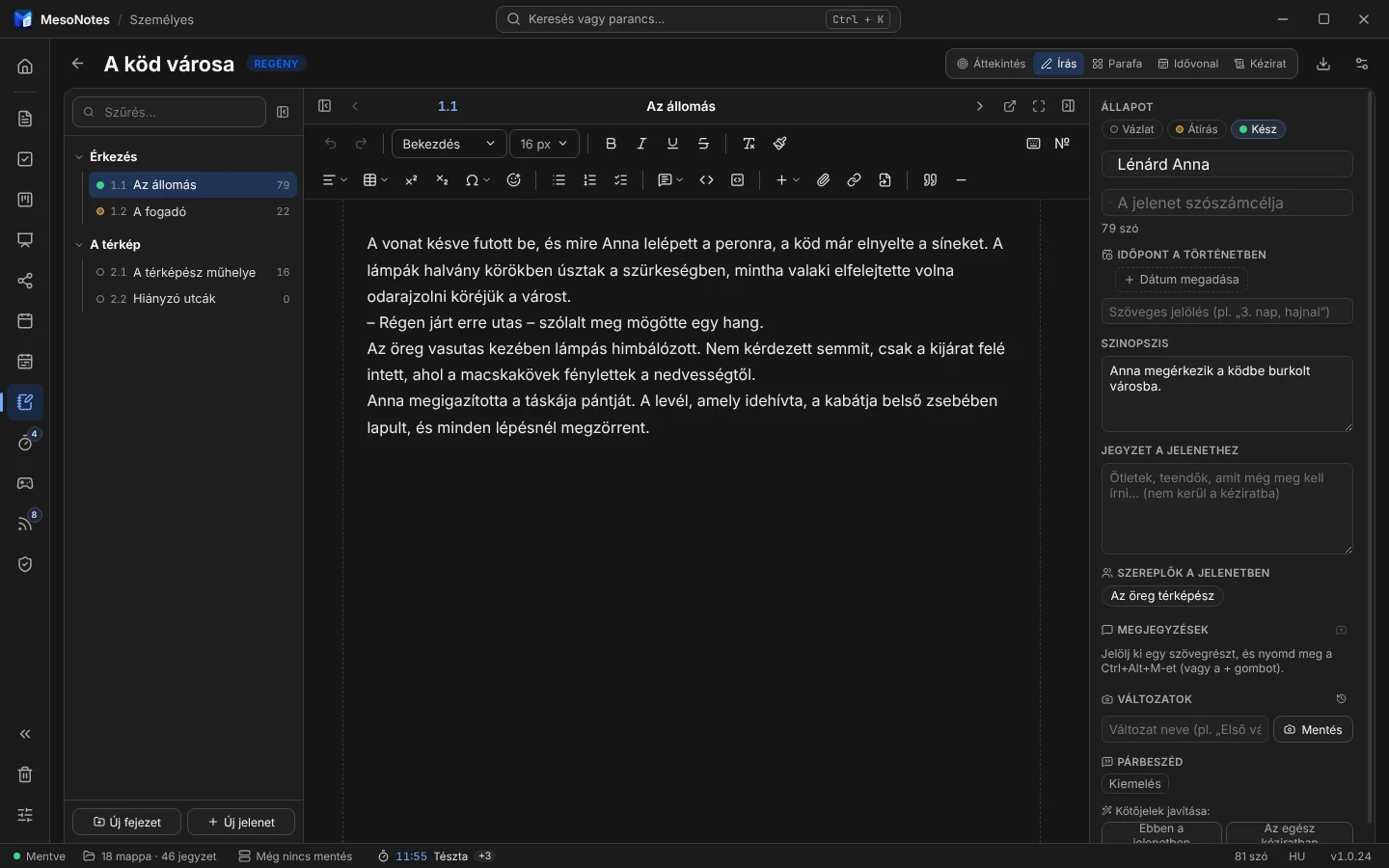Viewport: 1389px width, 868px height.
Task: Insert a numbered list
Action: 590,180
